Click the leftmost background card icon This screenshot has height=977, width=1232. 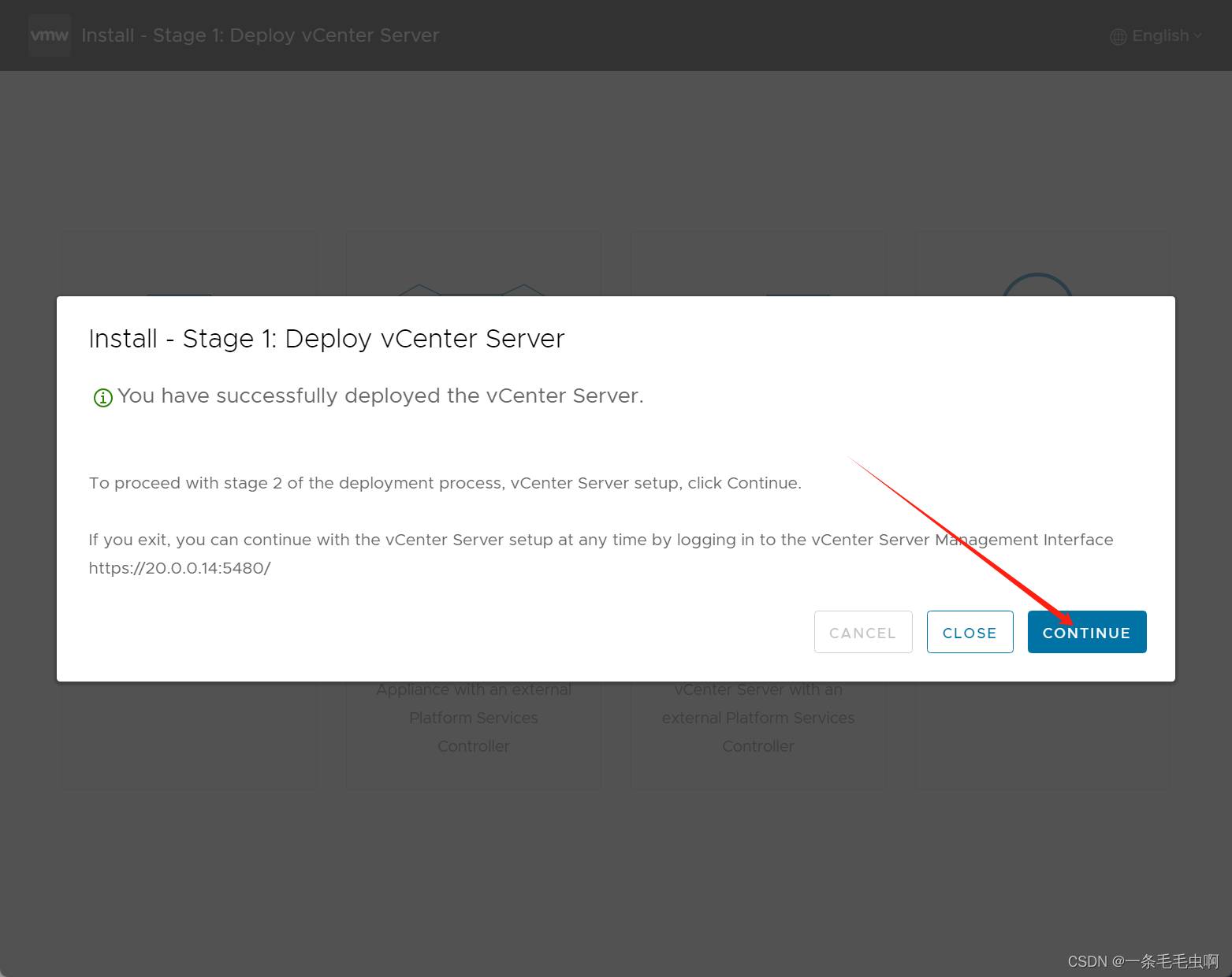pos(179,290)
